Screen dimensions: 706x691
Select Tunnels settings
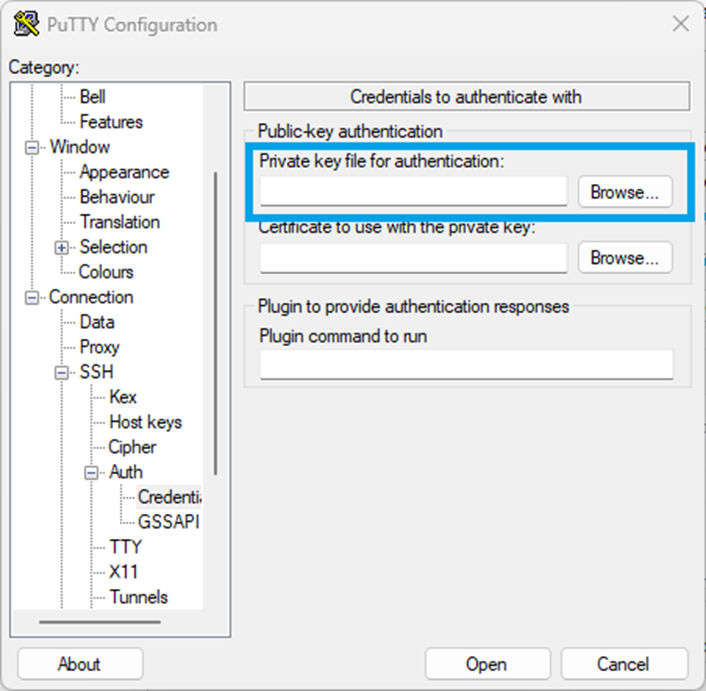139,597
